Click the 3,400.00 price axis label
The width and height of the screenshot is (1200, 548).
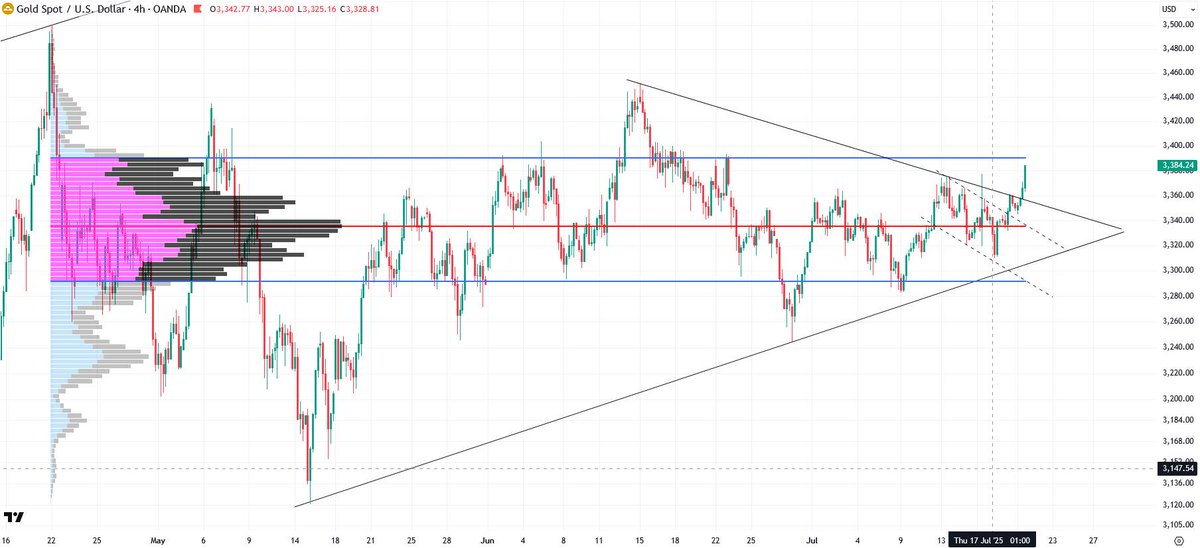coord(1176,146)
